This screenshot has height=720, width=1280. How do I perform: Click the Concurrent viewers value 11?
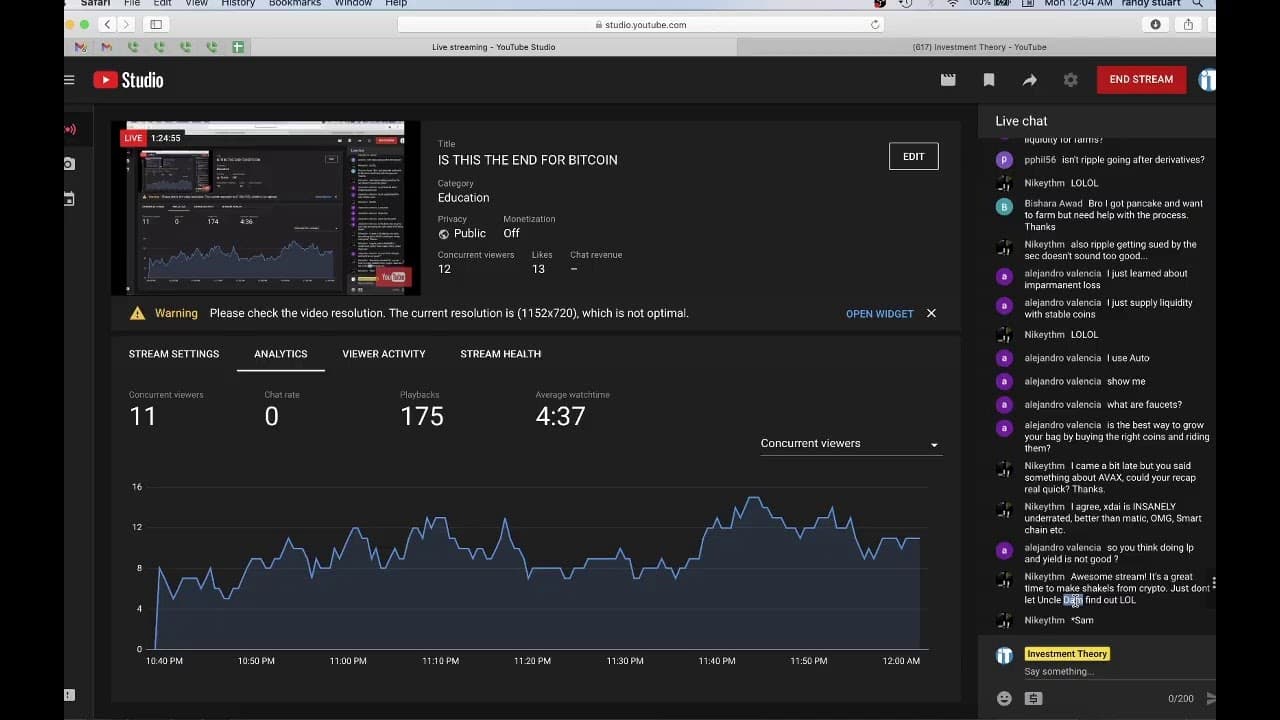(143, 417)
